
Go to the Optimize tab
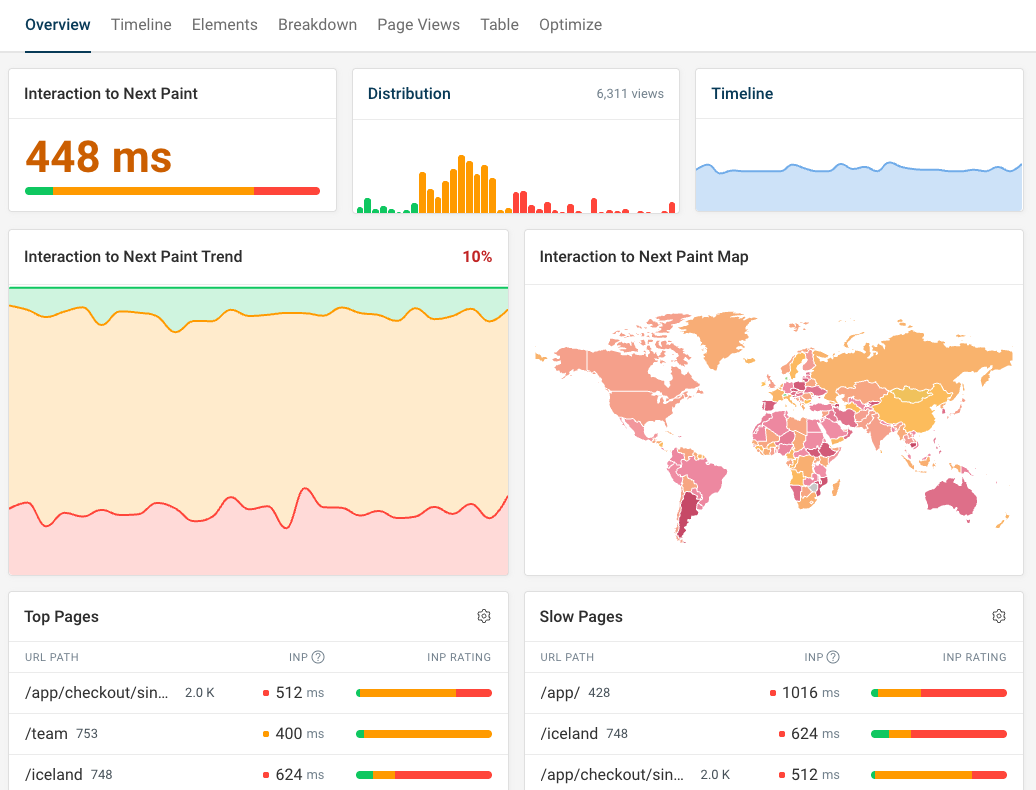(x=570, y=24)
